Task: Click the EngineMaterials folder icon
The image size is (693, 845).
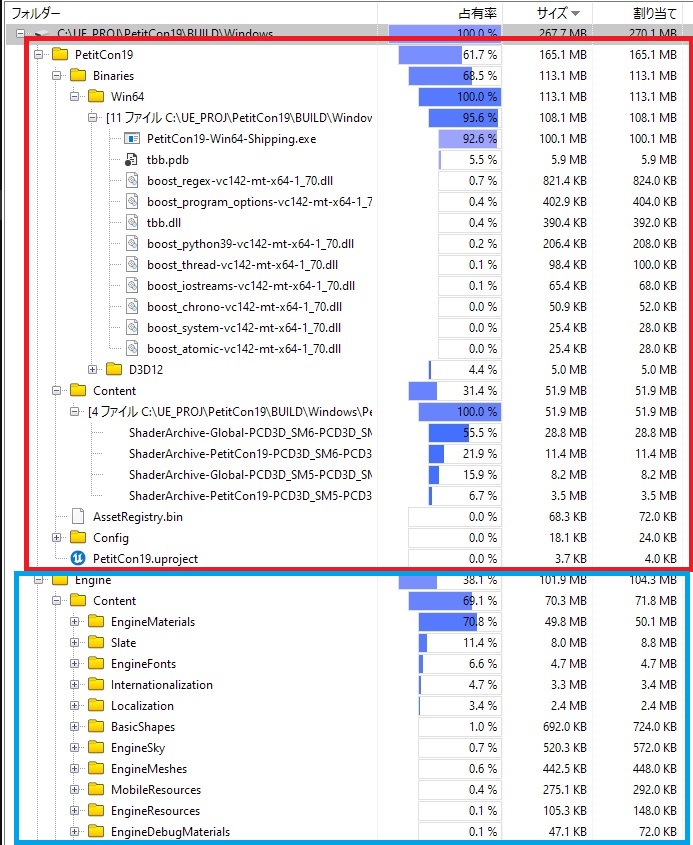Action: click(x=96, y=621)
